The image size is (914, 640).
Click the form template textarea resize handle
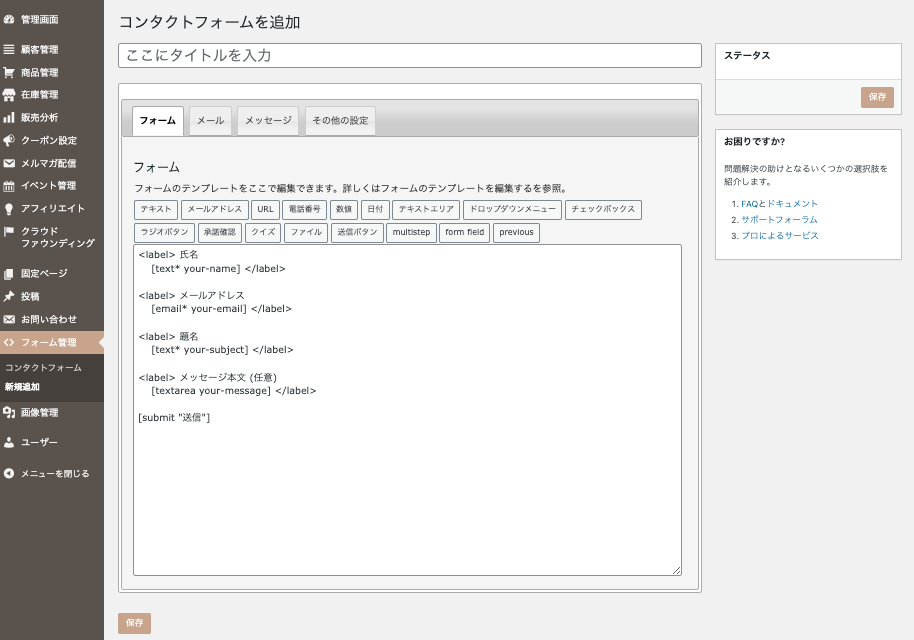tap(676, 570)
